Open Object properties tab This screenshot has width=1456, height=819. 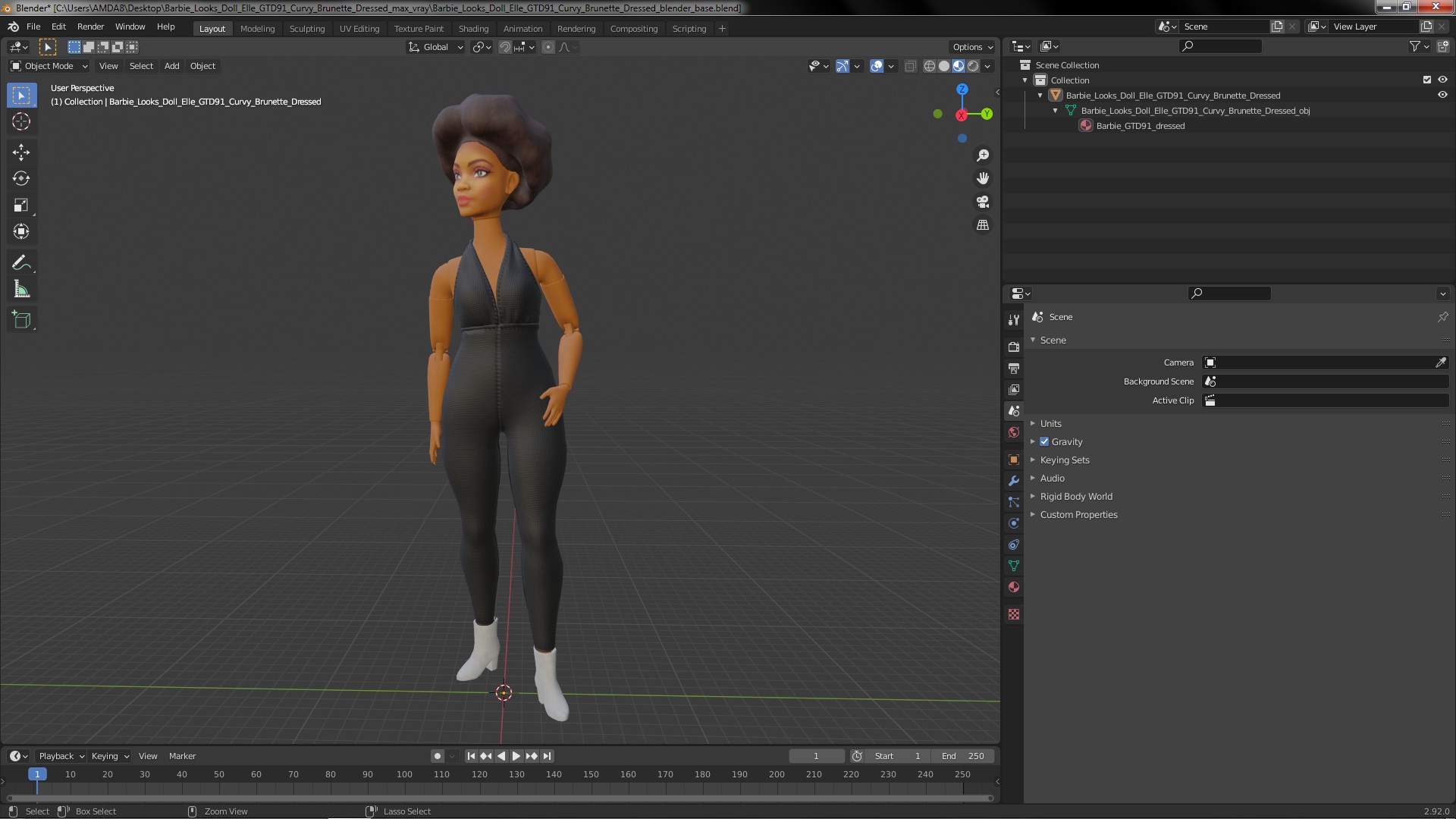[1014, 460]
